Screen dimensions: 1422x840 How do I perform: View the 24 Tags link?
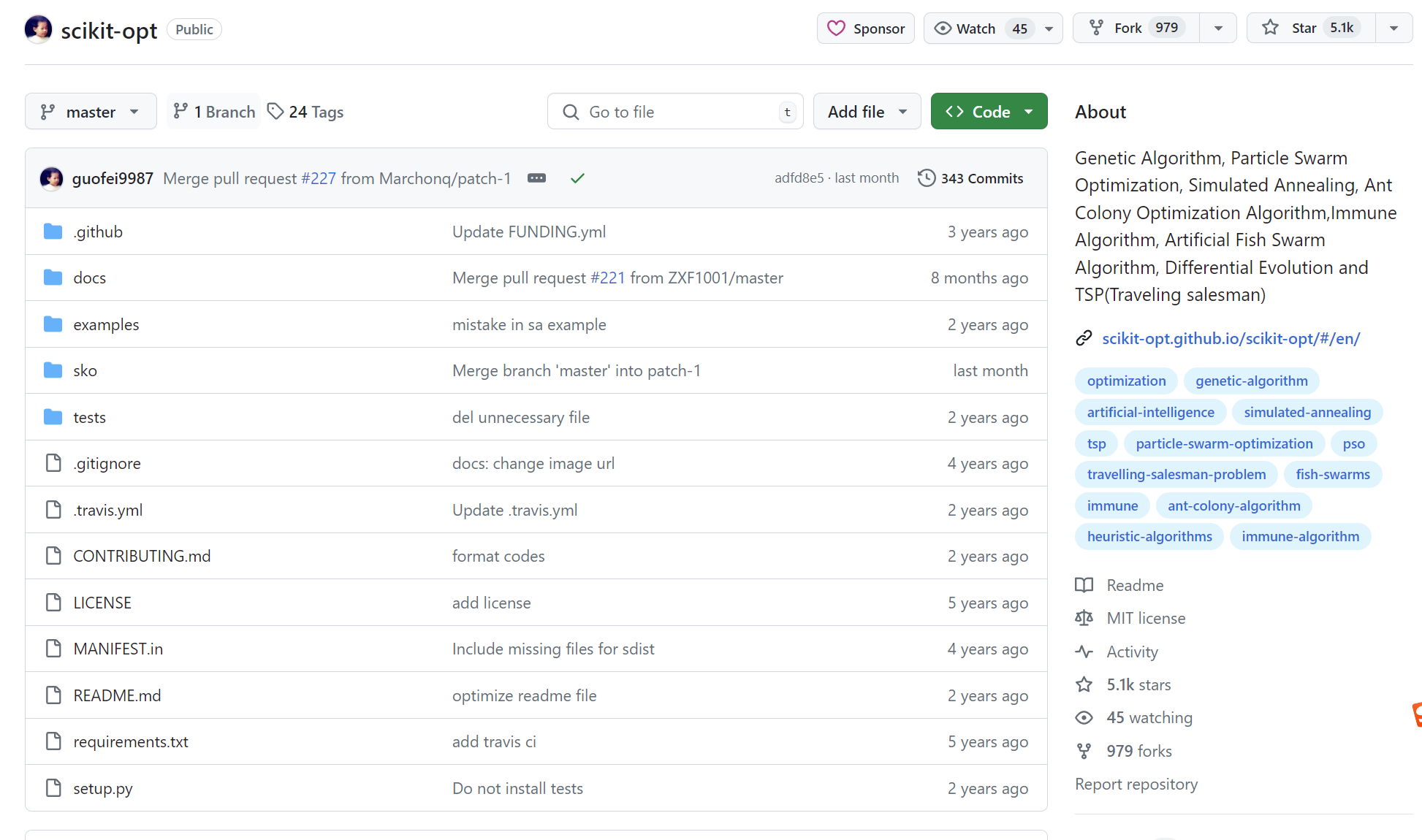pos(305,112)
